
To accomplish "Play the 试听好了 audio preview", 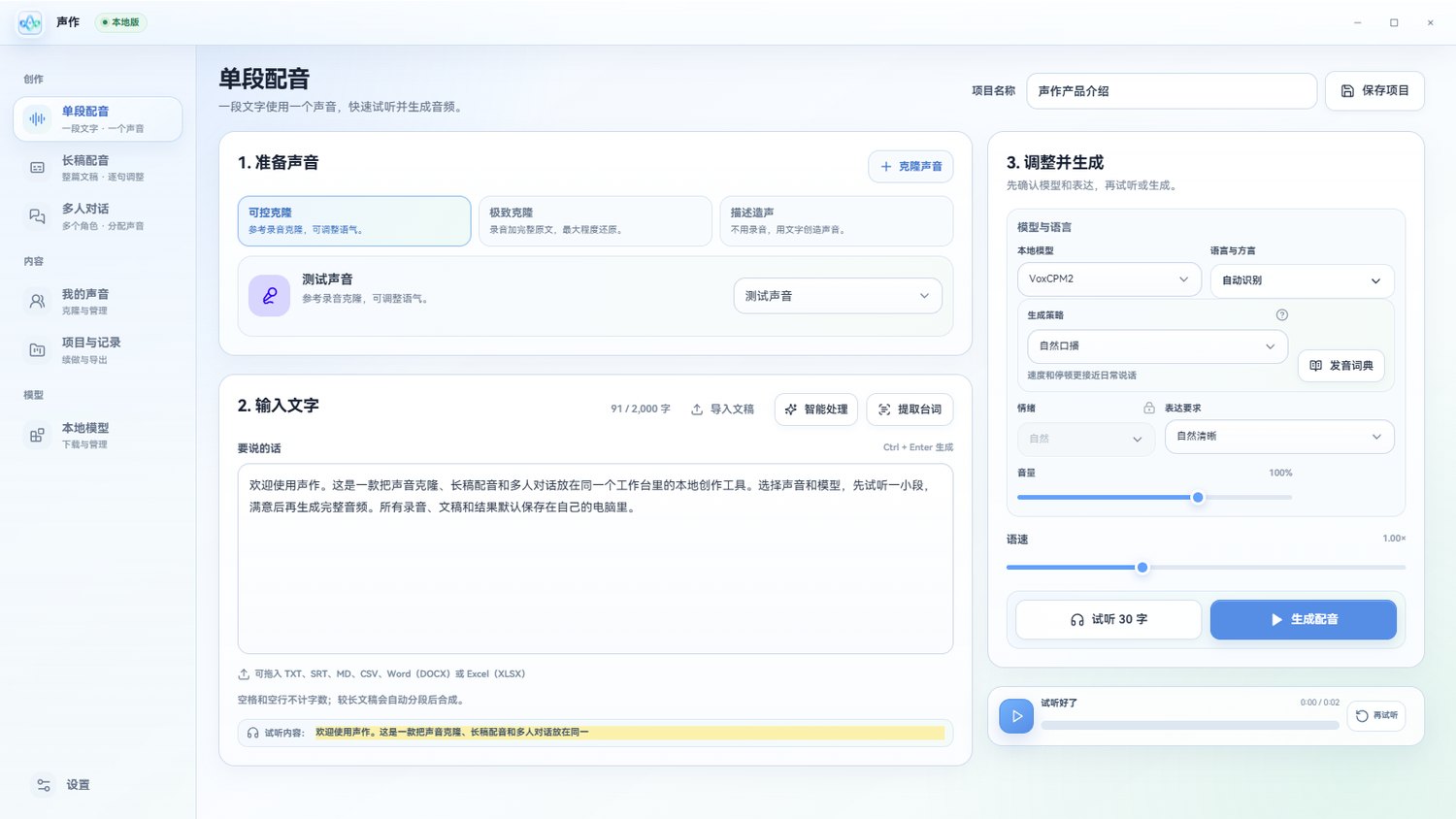I will coord(1016,716).
